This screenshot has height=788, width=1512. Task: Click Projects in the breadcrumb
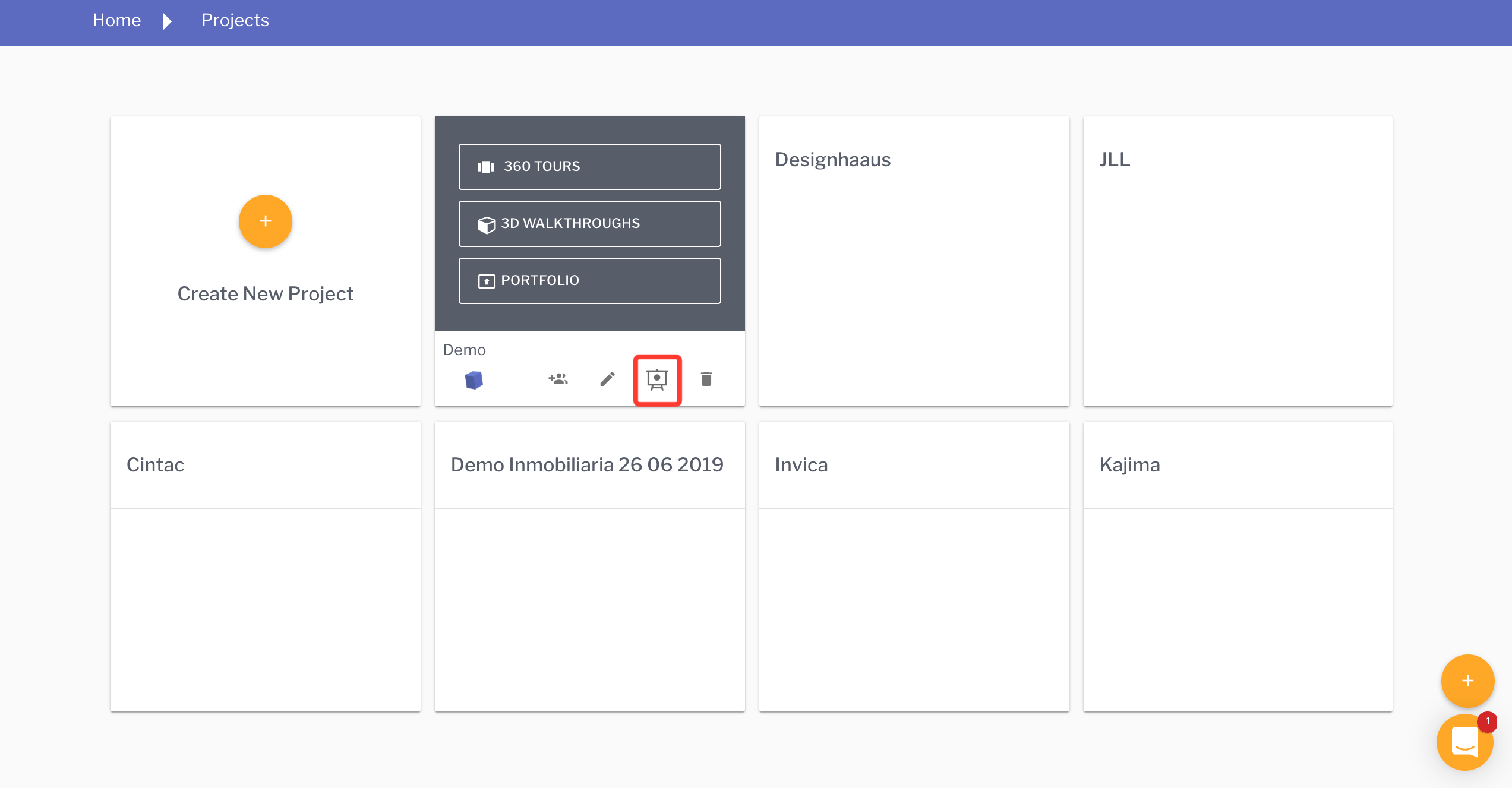(235, 21)
